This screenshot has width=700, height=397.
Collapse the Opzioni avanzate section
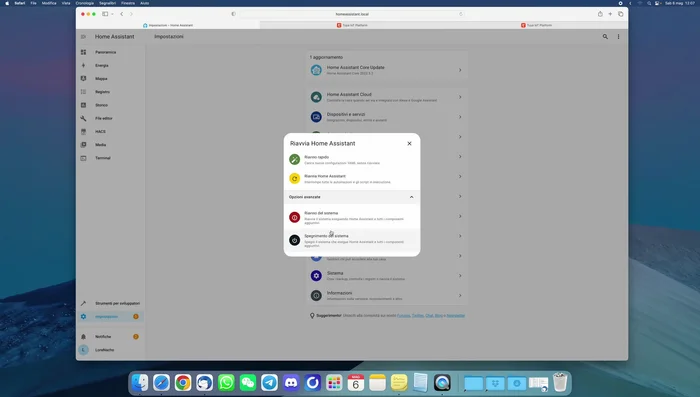352,197
